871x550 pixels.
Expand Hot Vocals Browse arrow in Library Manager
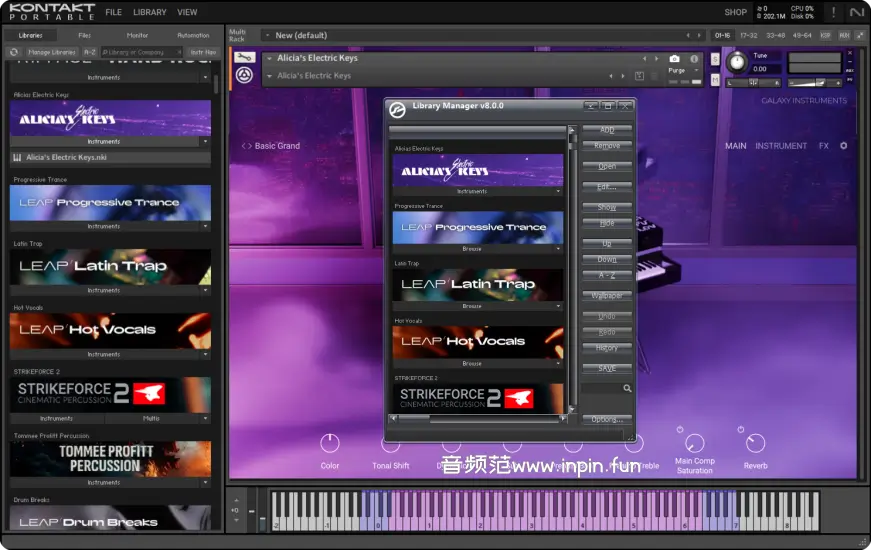[558, 364]
